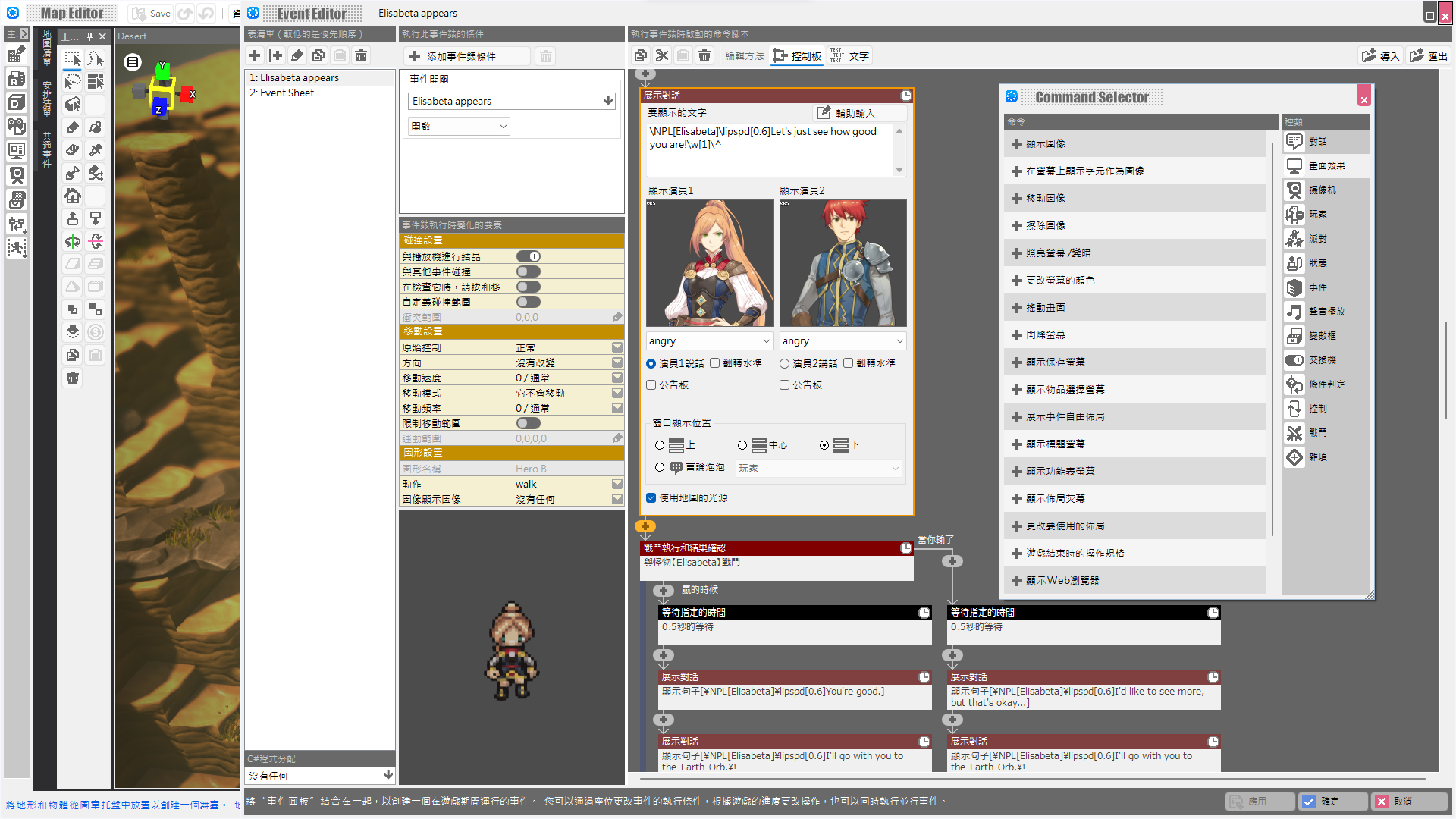Select the 中心 window position radio
Viewport: 1456px width, 819px height.
(x=742, y=445)
